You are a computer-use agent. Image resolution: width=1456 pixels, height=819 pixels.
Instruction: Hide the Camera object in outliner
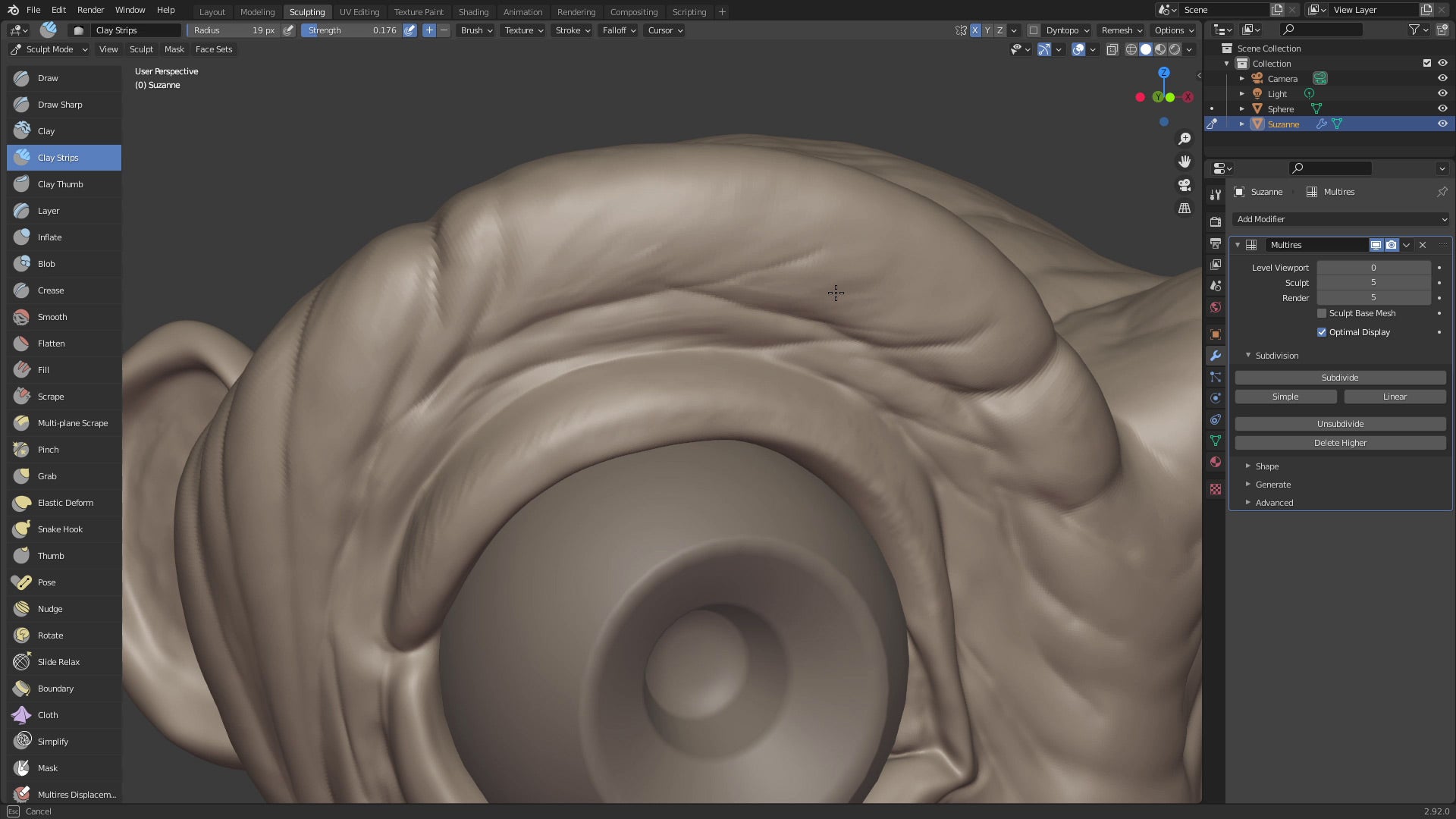click(x=1442, y=78)
